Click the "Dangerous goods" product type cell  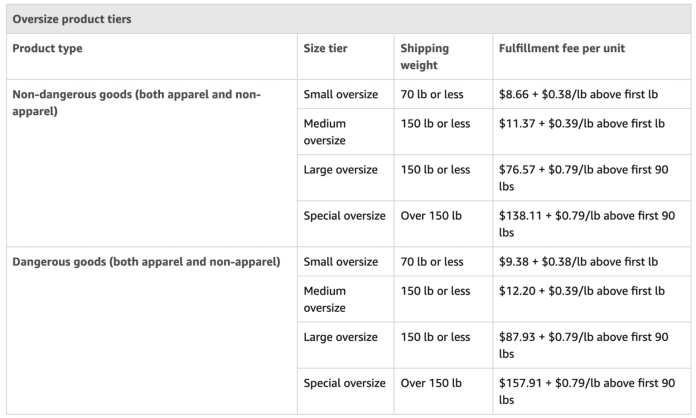(x=146, y=262)
